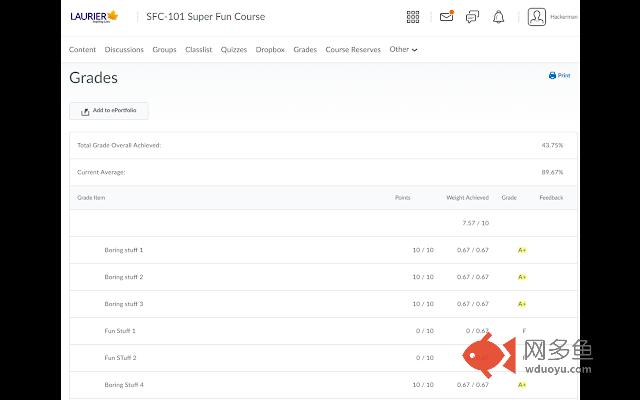The image size is (640, 400).
Task: Go to the Discussions tab
Action: point(124,49)
